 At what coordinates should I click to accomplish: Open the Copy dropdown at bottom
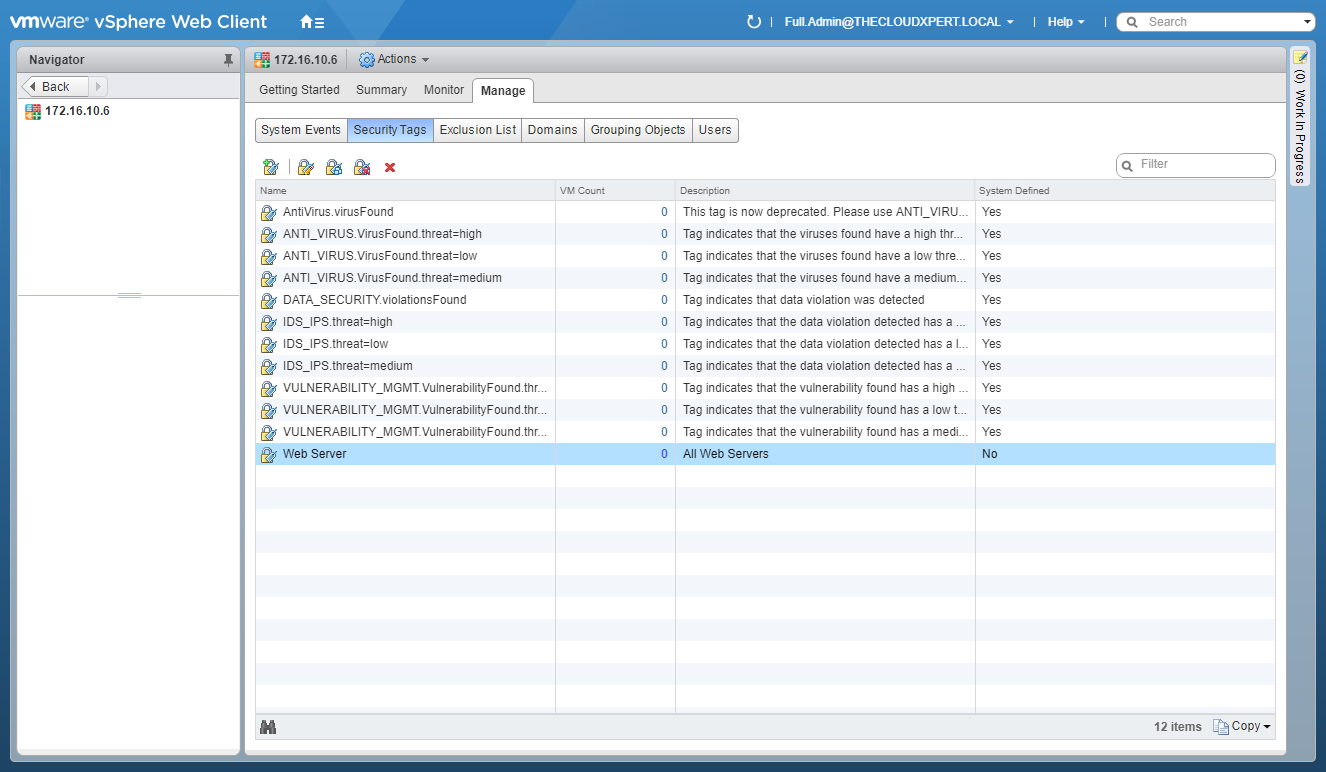click(1243, 727)
